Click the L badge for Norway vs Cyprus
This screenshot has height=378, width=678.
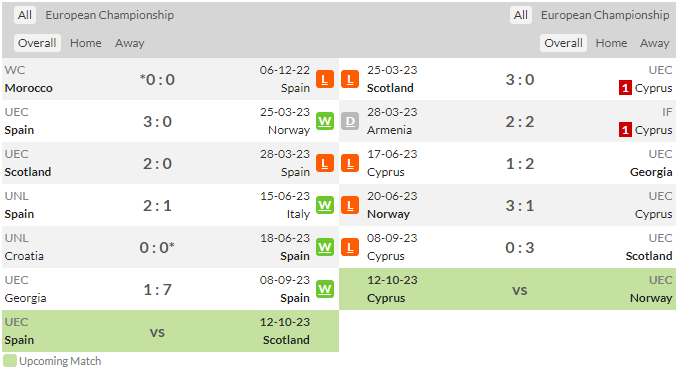point(350,205)
